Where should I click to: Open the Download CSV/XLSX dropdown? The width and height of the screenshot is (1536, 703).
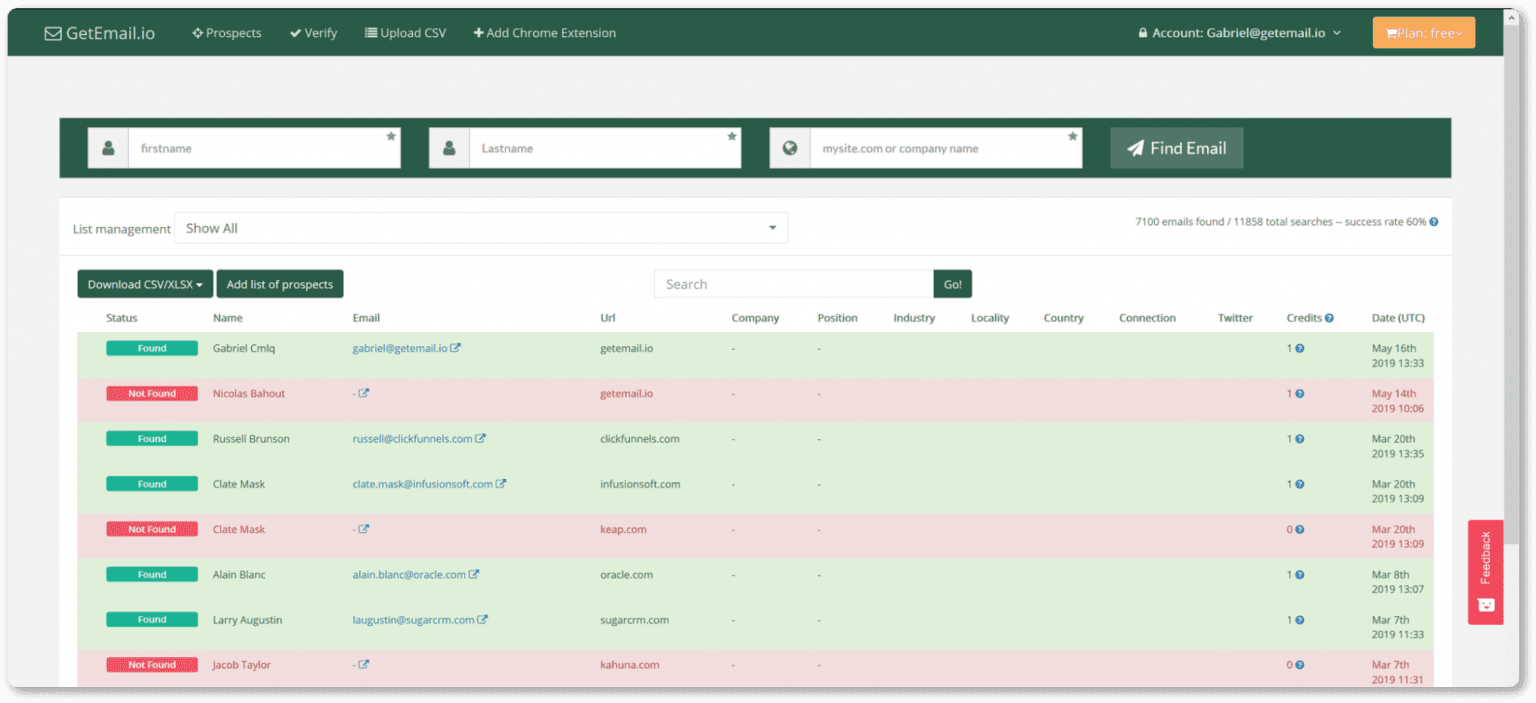[145, 284]
